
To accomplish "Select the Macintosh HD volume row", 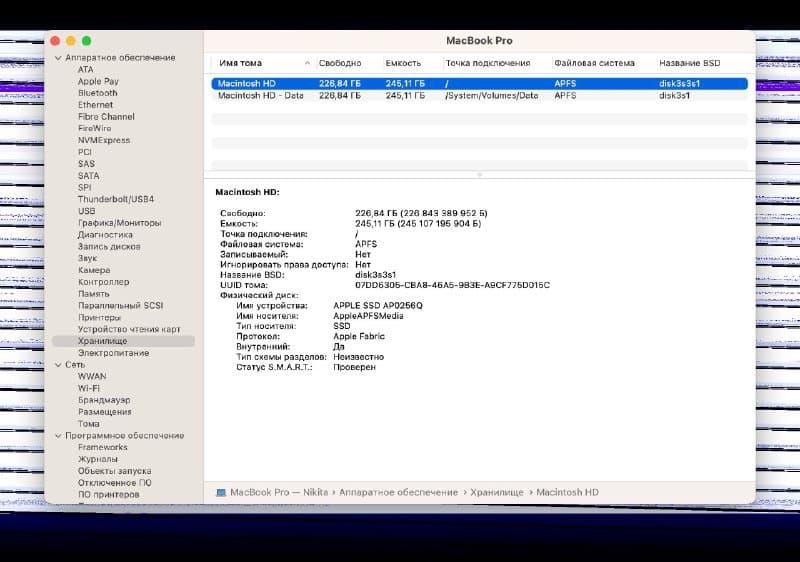I will pyautogui.click(x=480, y=84).
